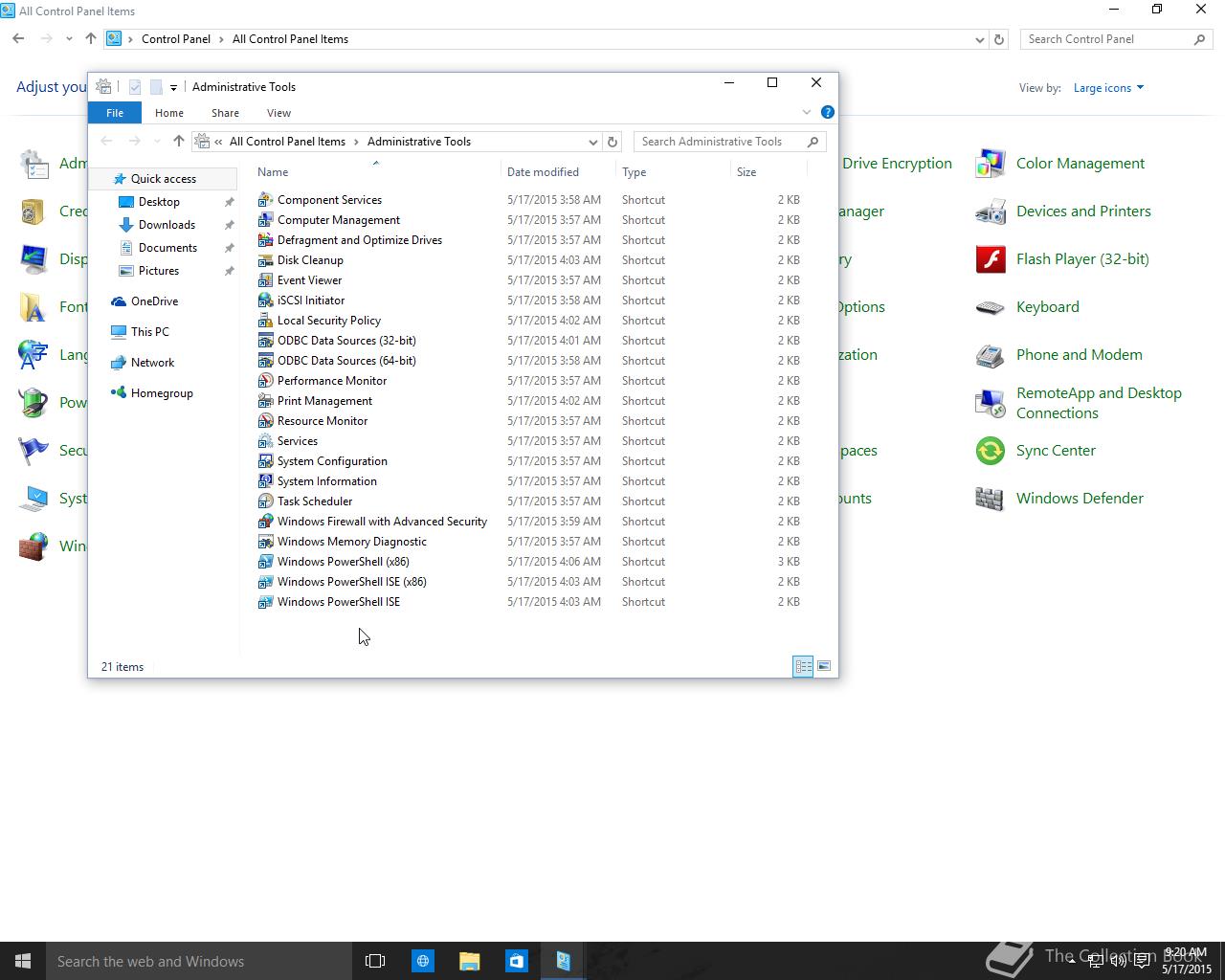
Task: Select Quick access in navigation pane
Action: pos(164,179)
